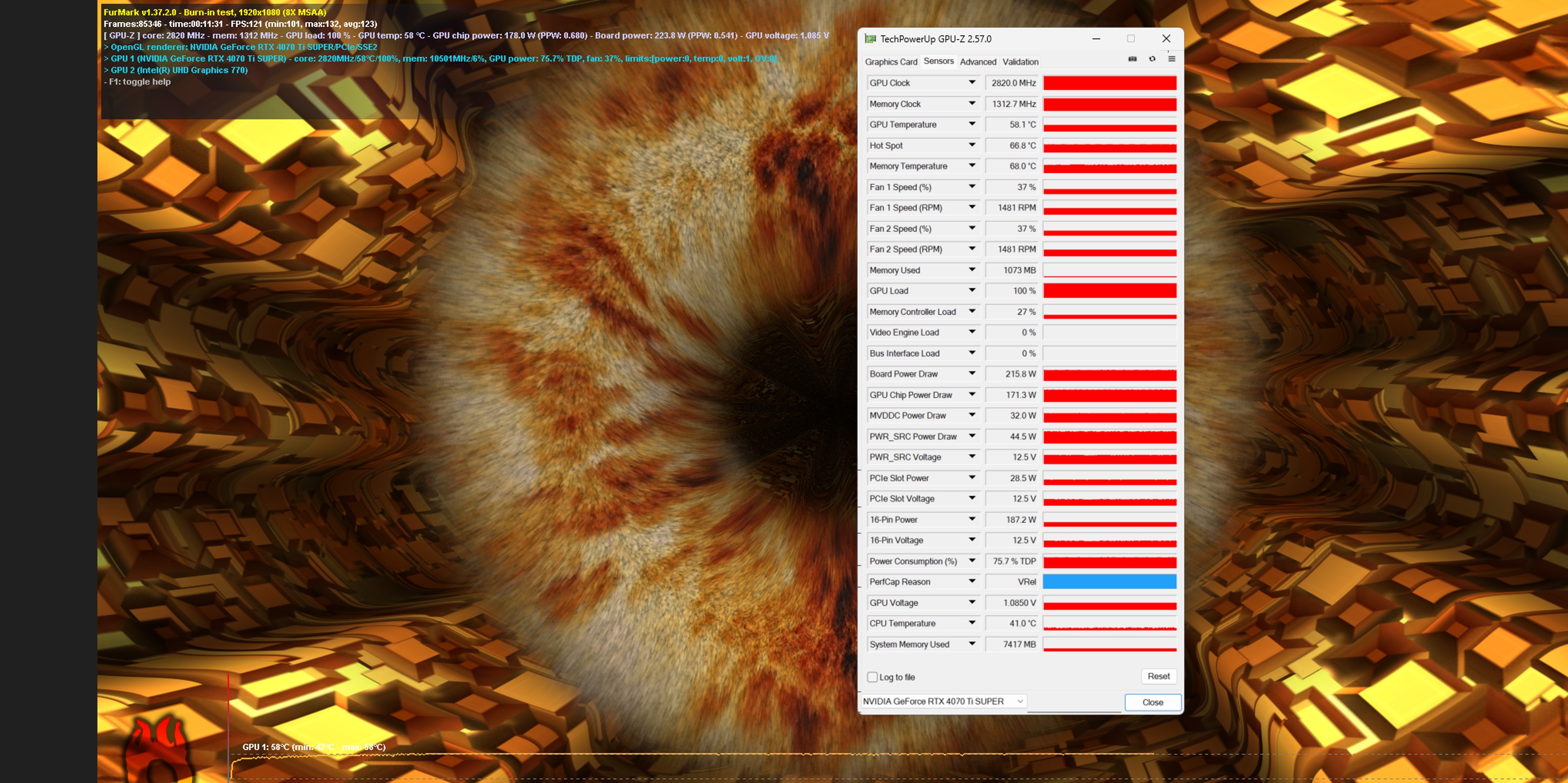Open the Advanced tab
Screen dimensions: 1568x783
point(978,61)
